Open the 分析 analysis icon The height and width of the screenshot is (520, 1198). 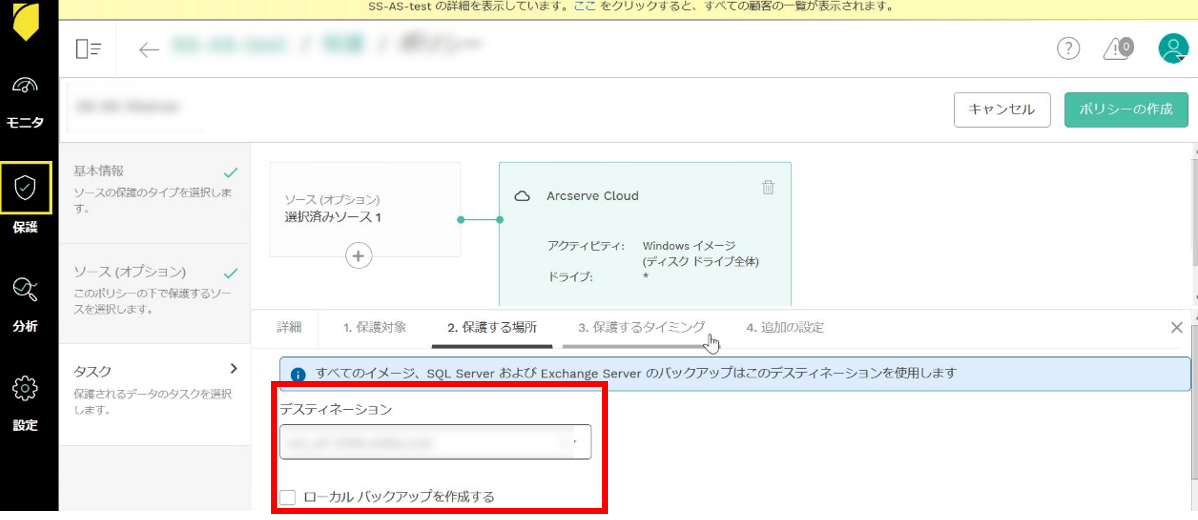[x=26, y=290]
